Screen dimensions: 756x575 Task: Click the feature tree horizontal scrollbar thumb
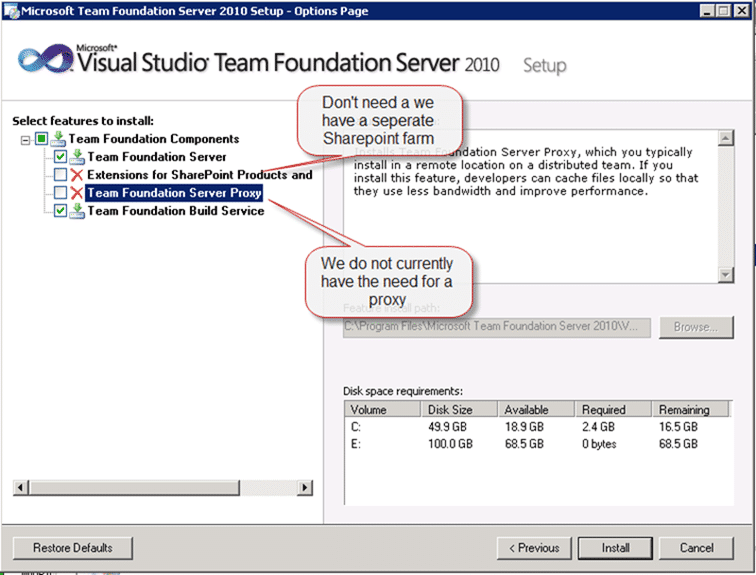click(x=135, y=487)
